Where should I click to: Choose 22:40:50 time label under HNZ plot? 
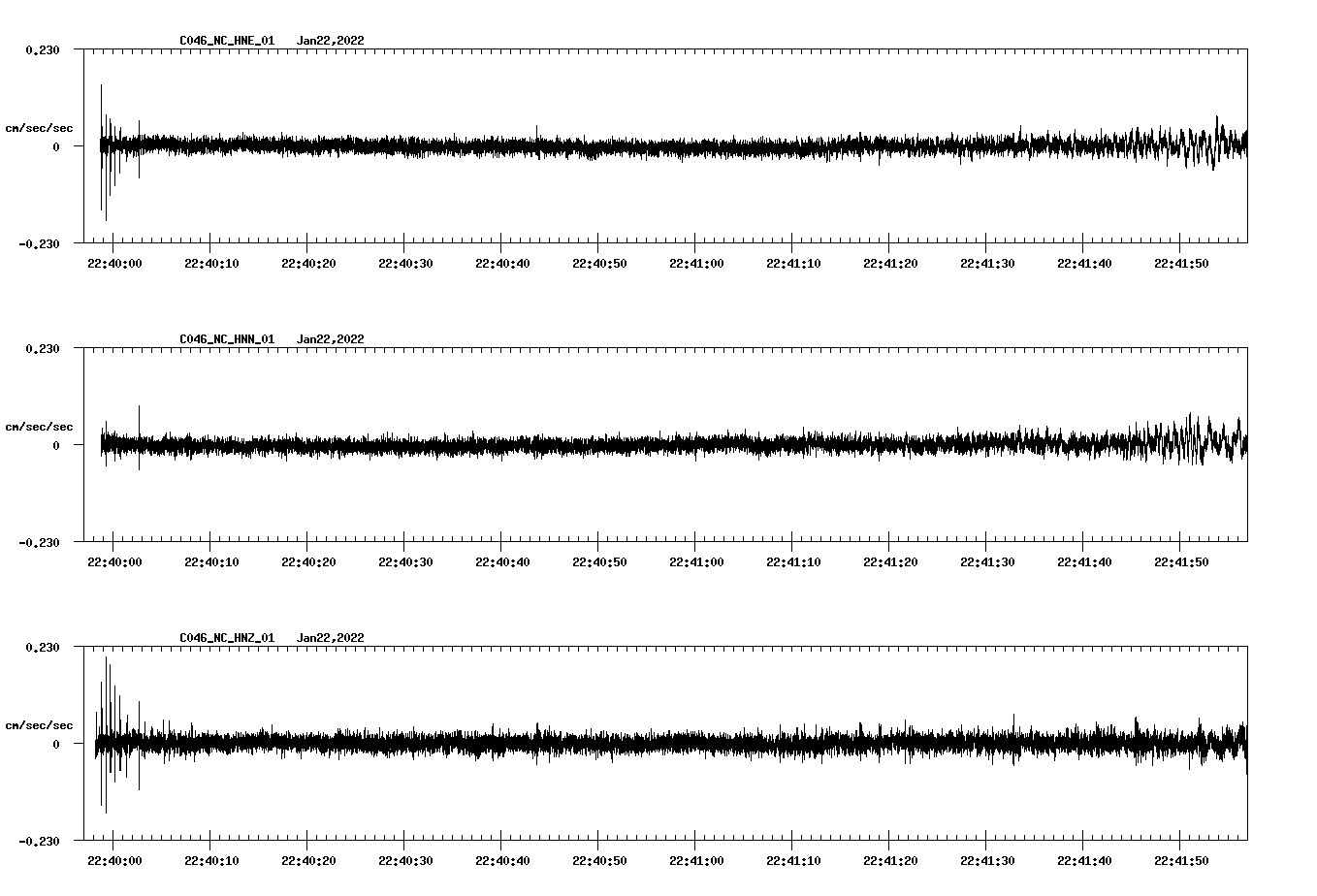tap(599, 861)
